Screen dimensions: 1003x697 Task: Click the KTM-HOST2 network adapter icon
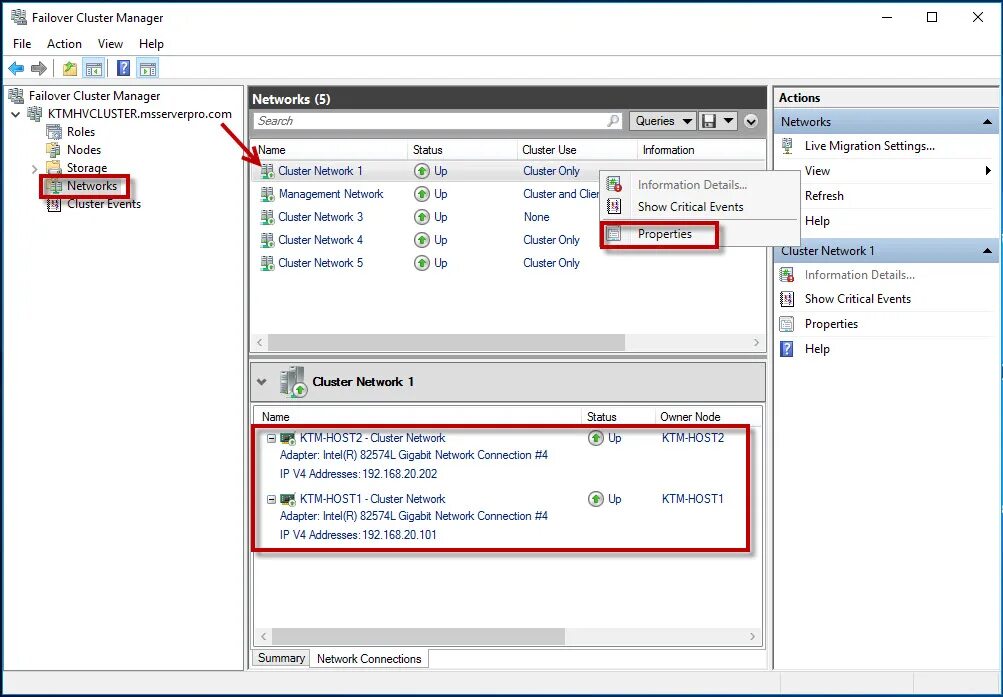coord(288,438)
